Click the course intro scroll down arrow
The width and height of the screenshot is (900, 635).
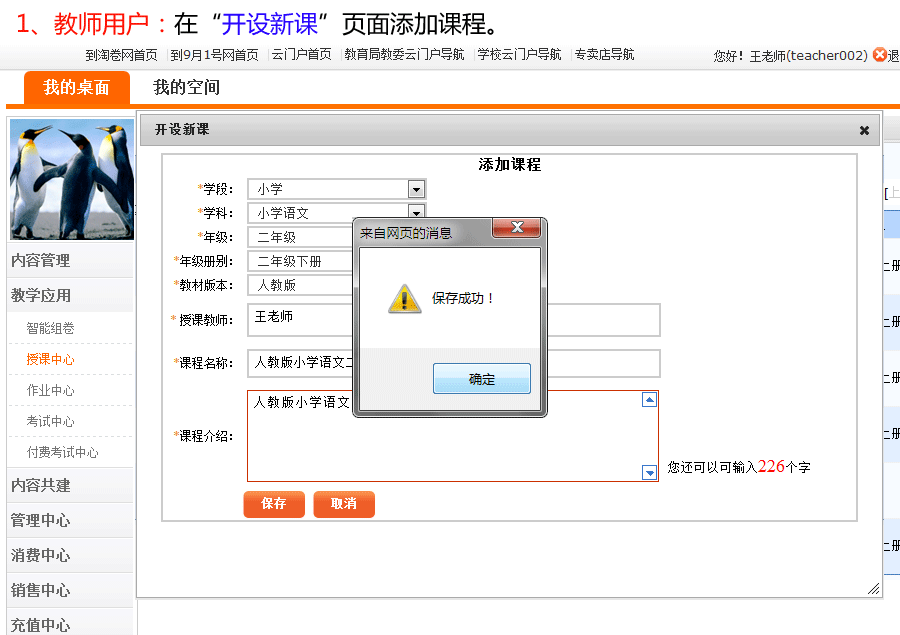649,473
